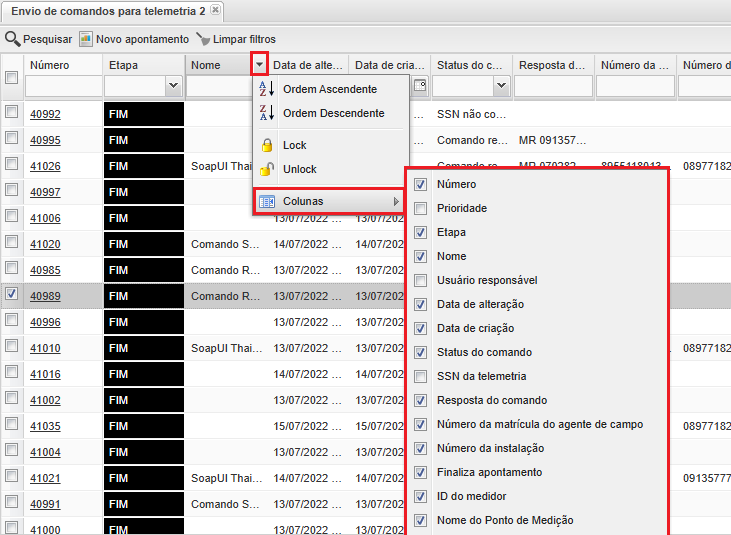
Task: Click the Pesquisar button
Action: point(39,39)
